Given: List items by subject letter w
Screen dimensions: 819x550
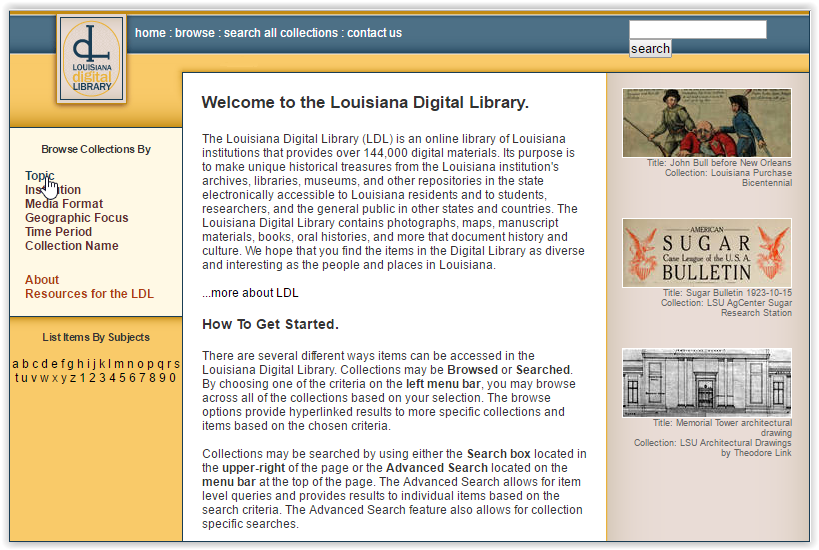Looking at the screenshot, I should click(x=44, y=378).
